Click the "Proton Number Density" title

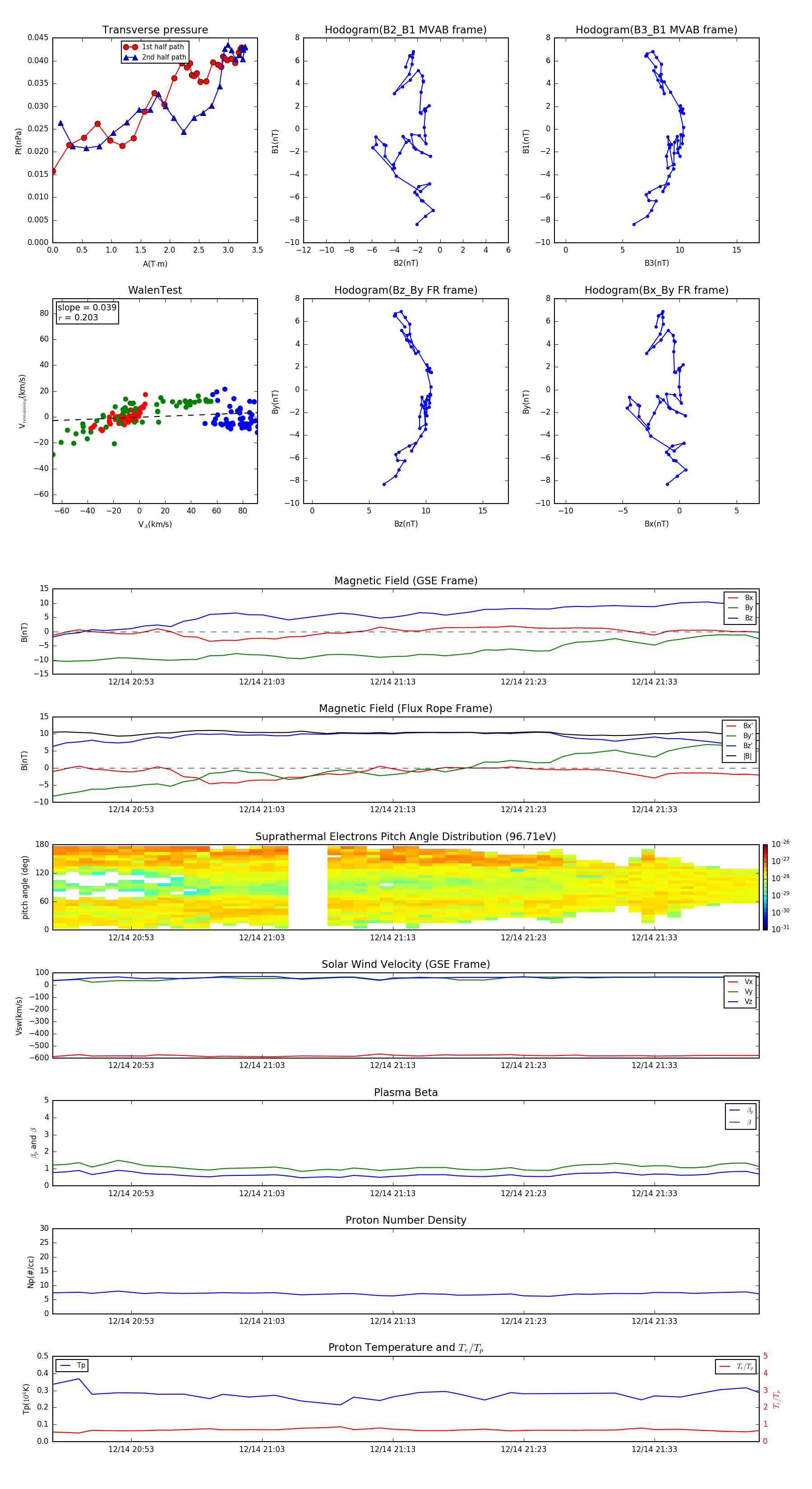click(x=406, y=1220)
